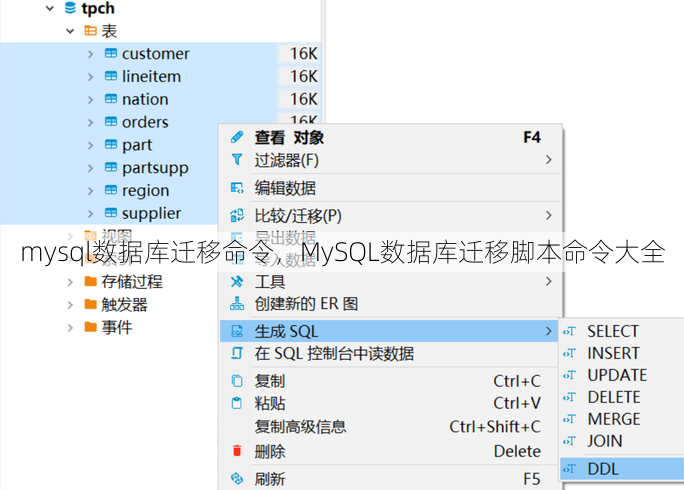Click the 存储过程 folder icon

click(x=91, y=281)
